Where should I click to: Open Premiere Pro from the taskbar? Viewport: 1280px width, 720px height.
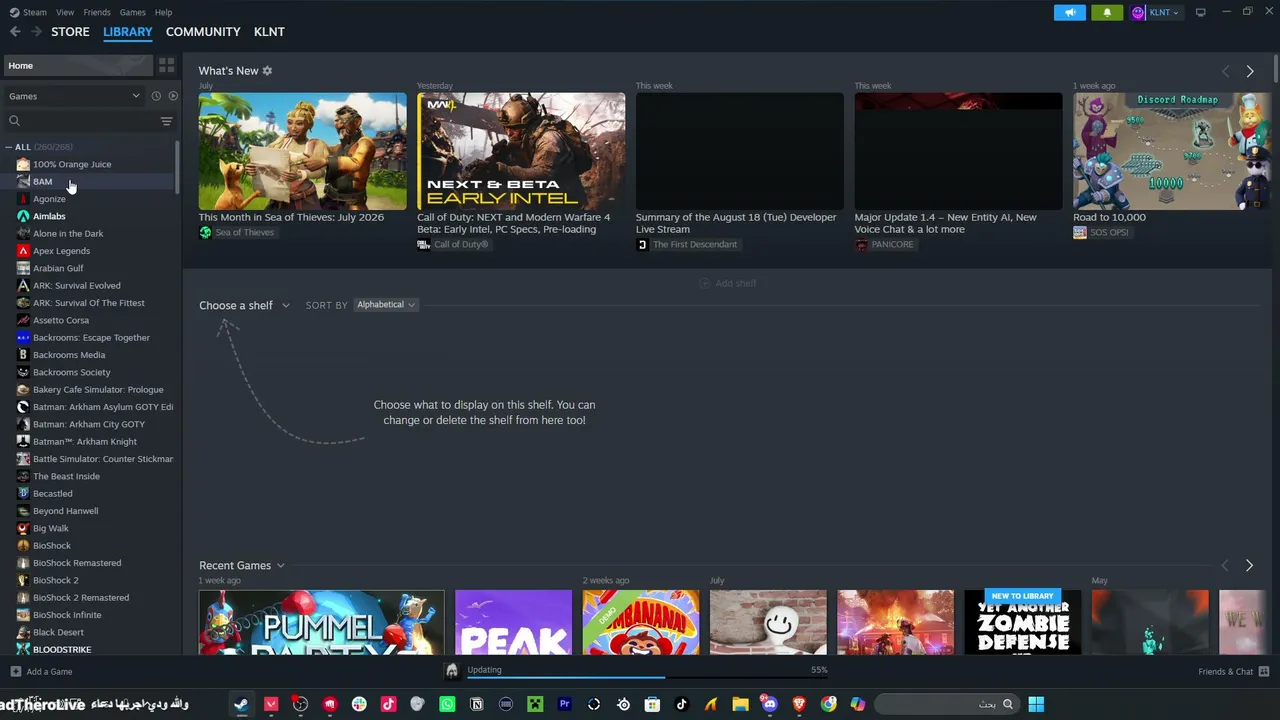[564, 704]
